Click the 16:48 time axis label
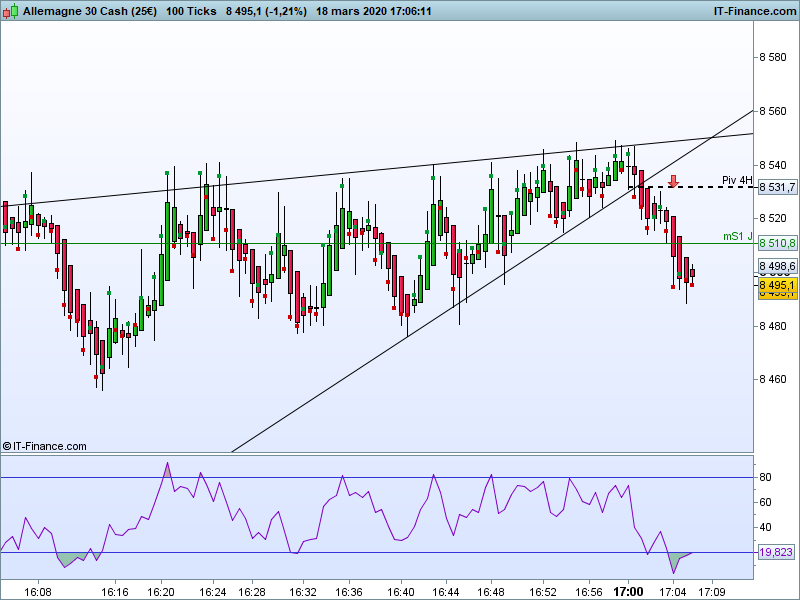The height and width of the screenshot is (600, 800). 491,592
